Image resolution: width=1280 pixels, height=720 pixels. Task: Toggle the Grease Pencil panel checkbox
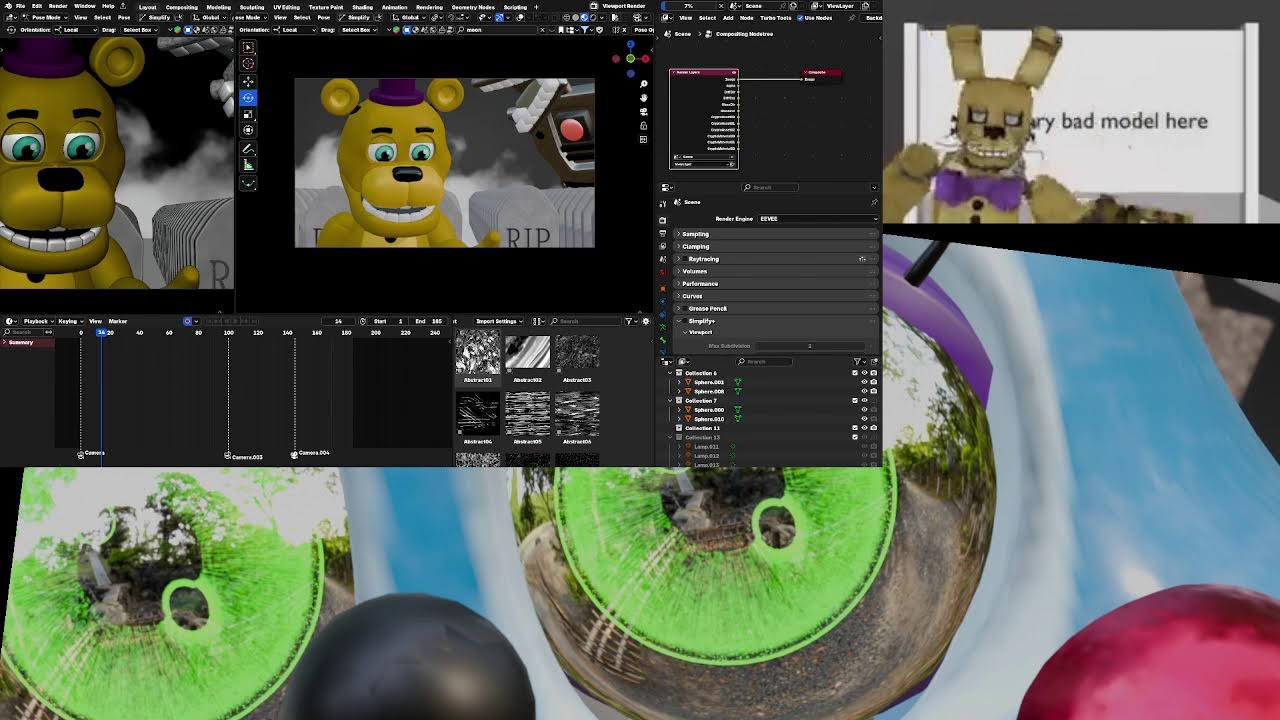click(685, 308)
